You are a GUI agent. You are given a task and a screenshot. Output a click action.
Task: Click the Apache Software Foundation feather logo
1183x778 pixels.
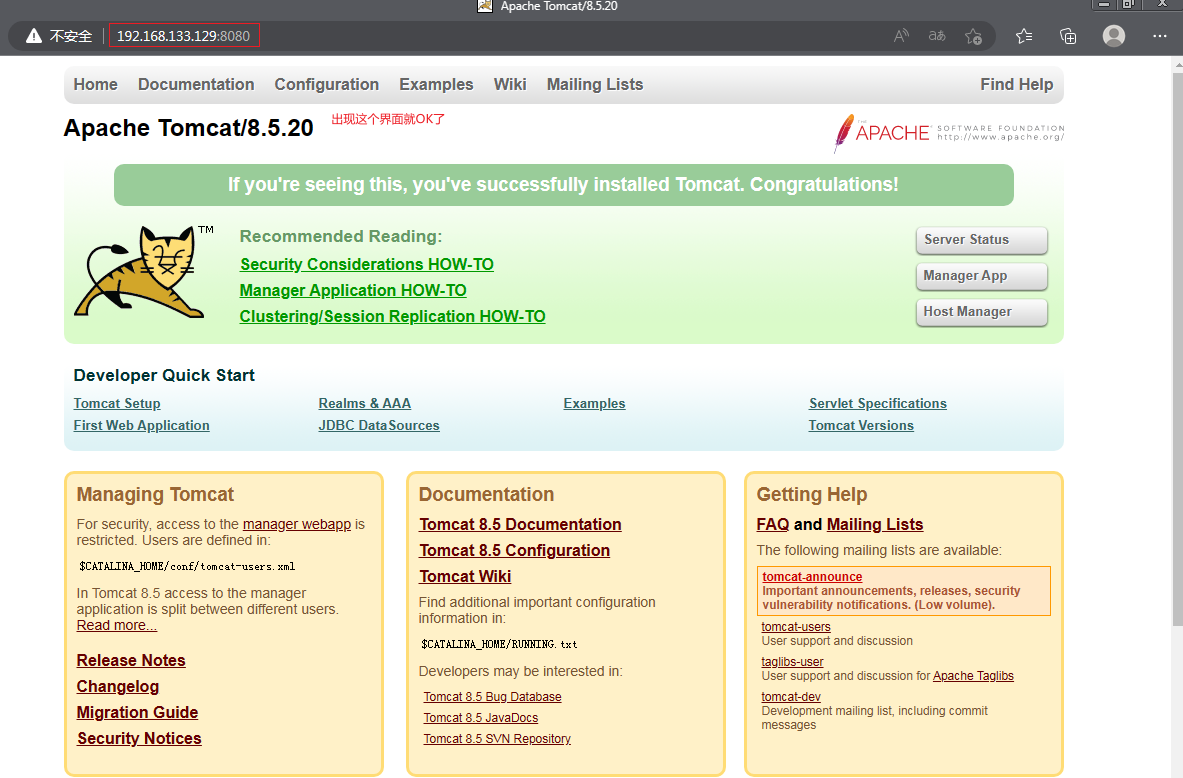tap(948, 133)
